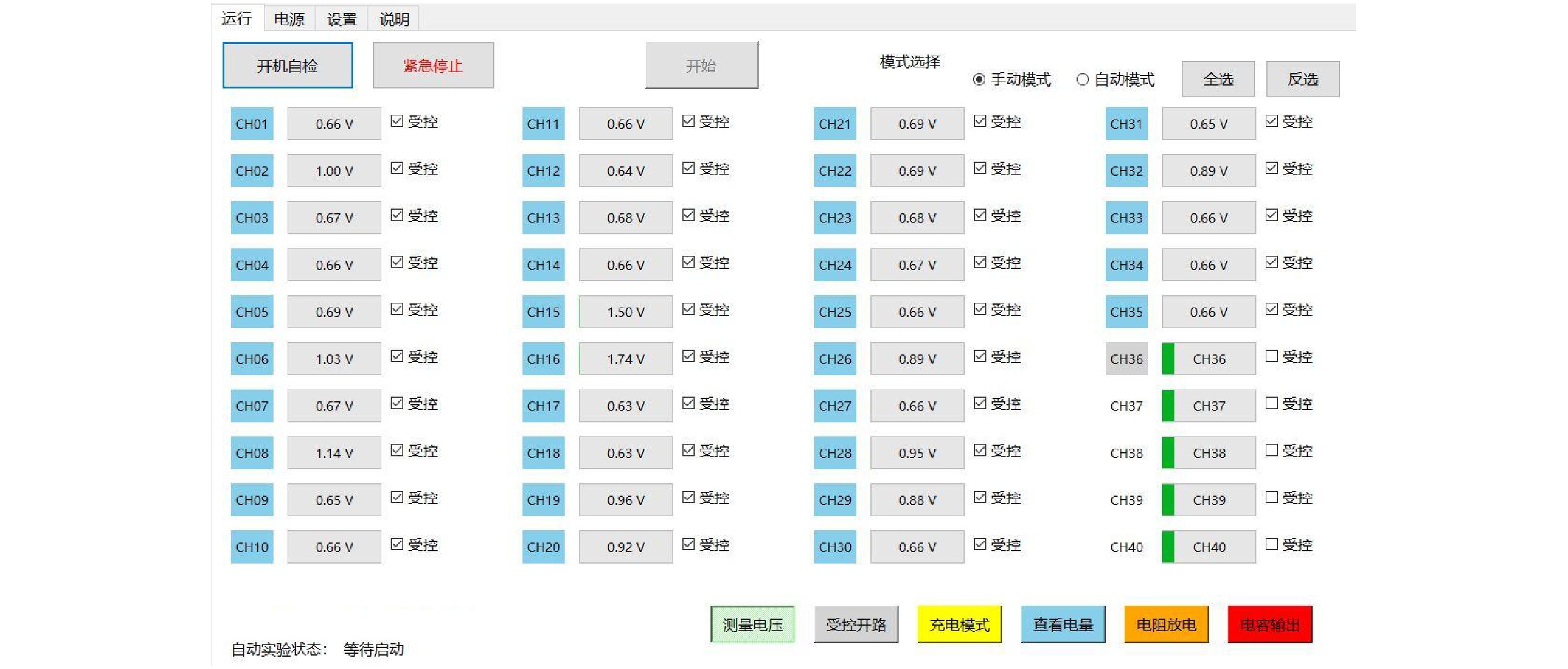The height and width of the screenshot is (669, 1568).
Task: Open the 设置 tab
Action: pos(341,19)
